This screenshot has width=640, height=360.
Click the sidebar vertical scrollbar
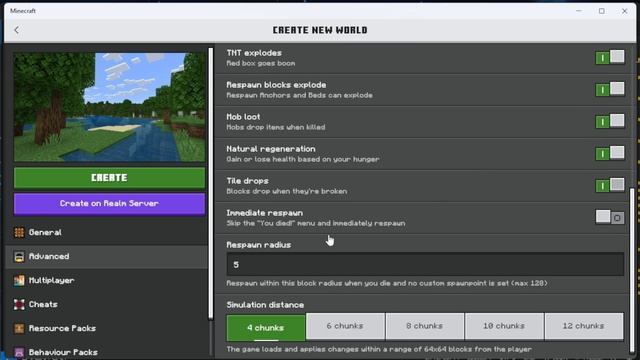211,184
